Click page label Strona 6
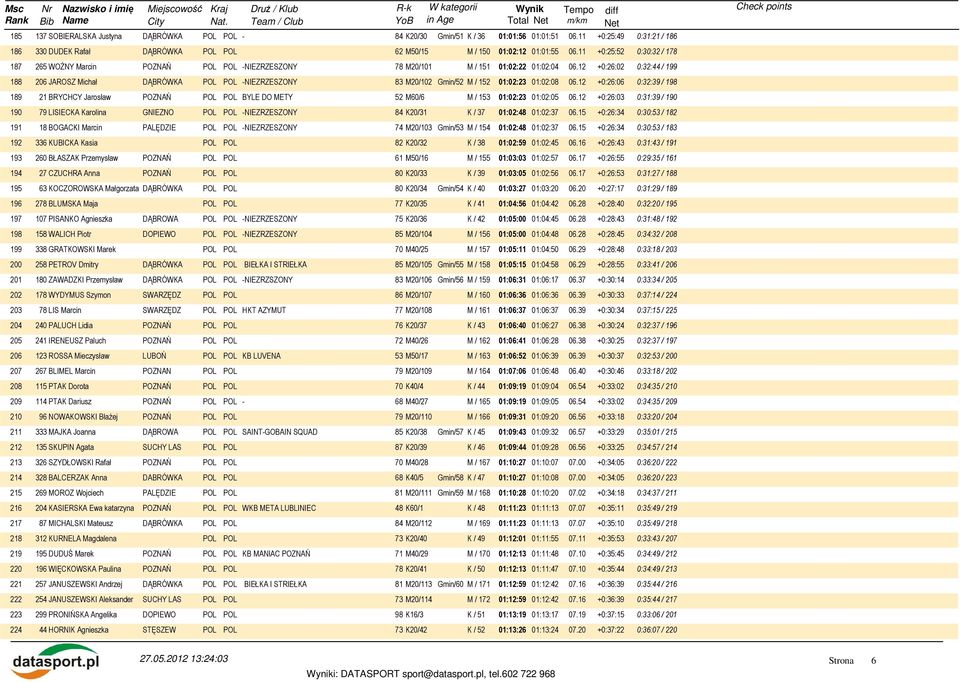 click(852, 661)
